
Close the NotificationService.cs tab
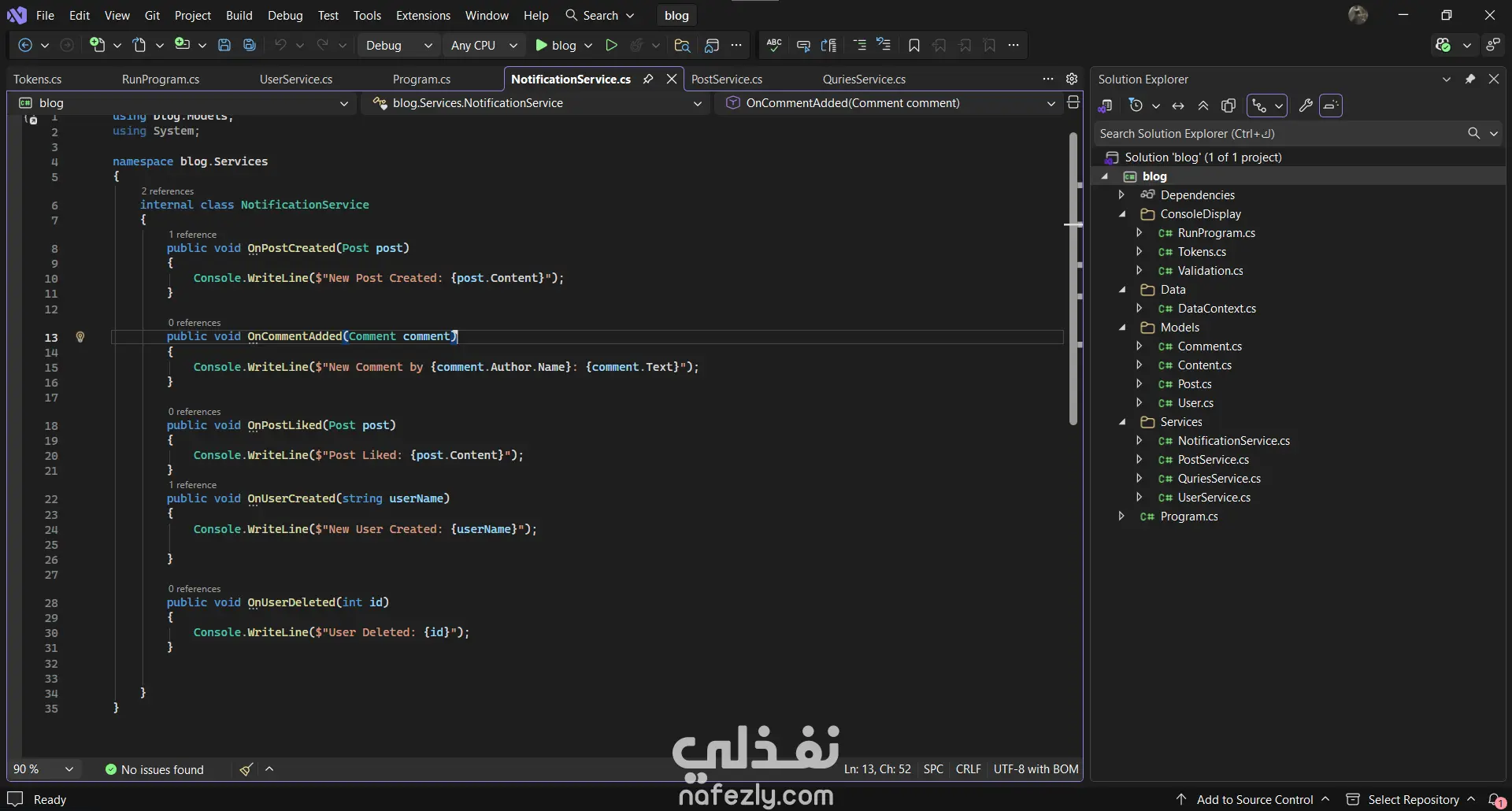click(x=672, y=79)
